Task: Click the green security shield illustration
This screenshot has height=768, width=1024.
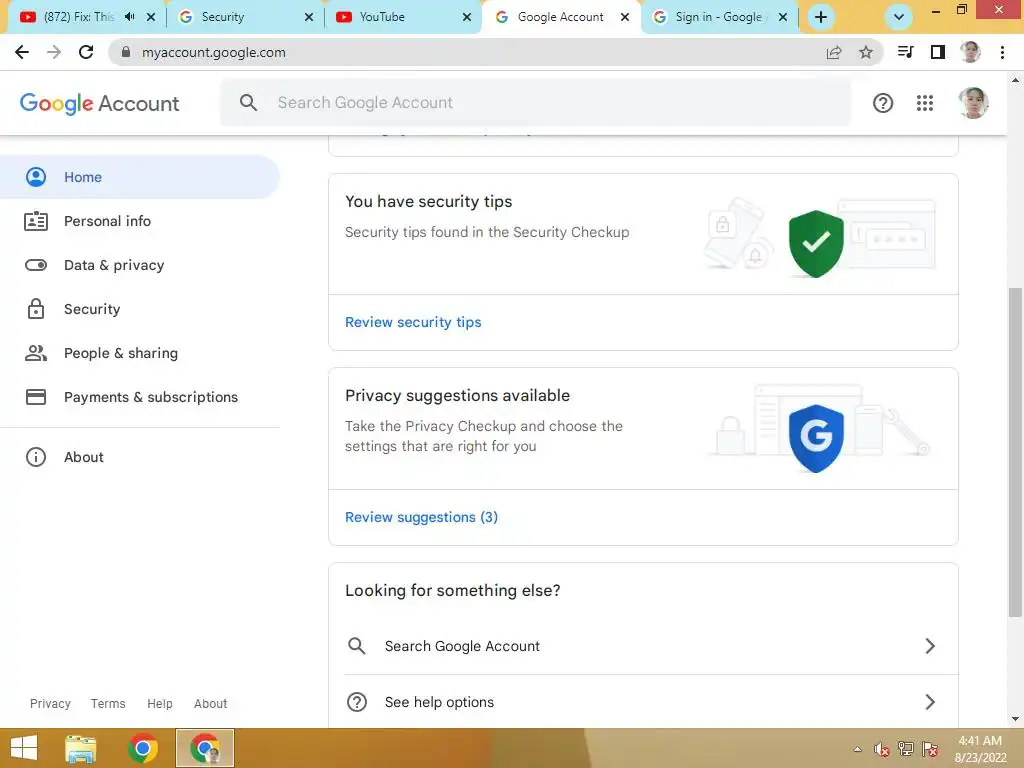Action: tap(816, 244)
